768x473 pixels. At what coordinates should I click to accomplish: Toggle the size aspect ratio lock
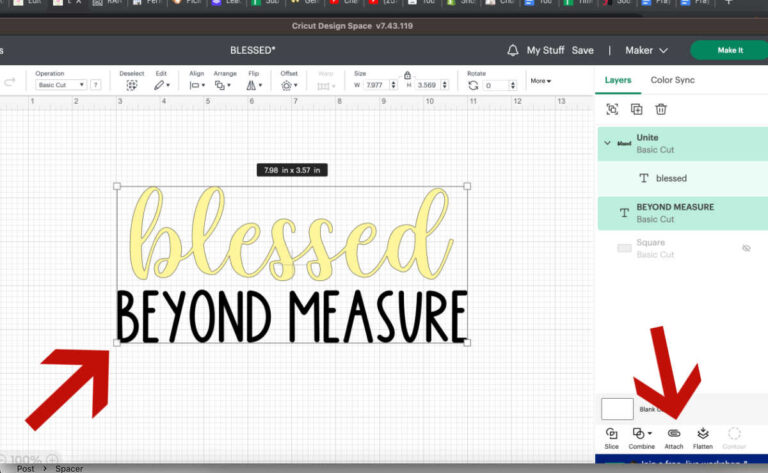[407, 74]
